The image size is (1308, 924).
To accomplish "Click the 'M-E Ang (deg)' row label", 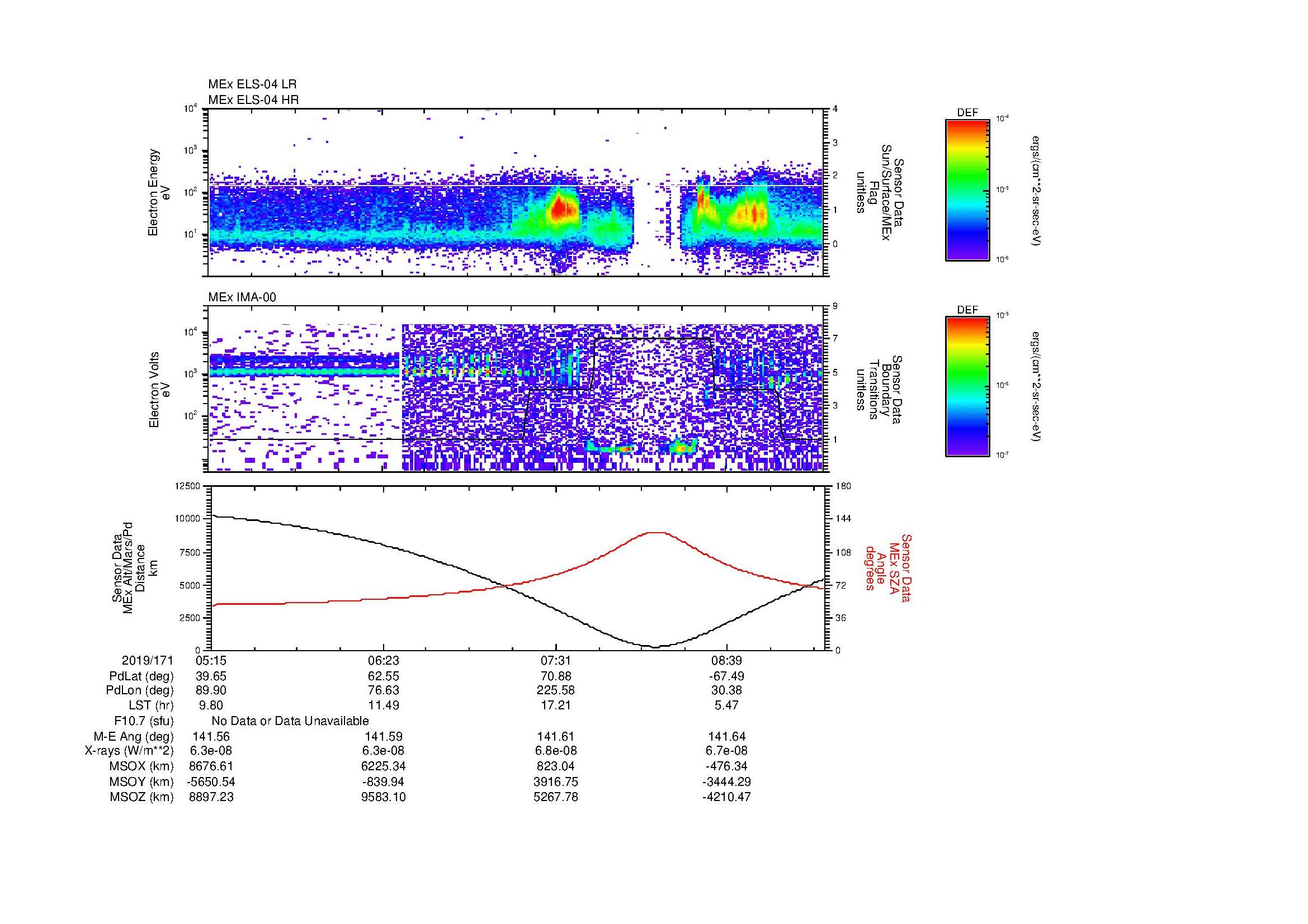I will pos(133,737).
